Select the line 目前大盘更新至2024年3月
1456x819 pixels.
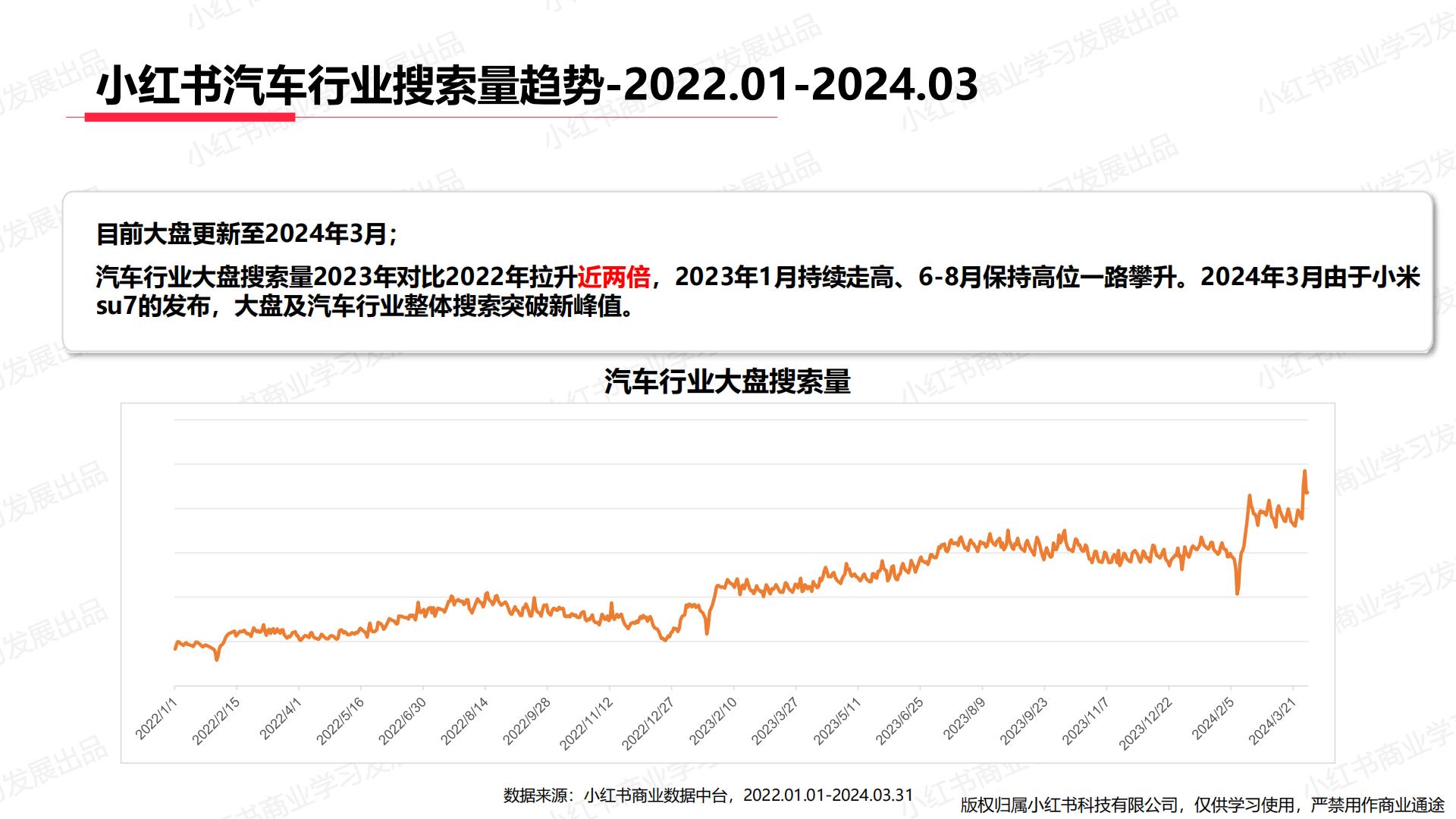tap(246, 234)
